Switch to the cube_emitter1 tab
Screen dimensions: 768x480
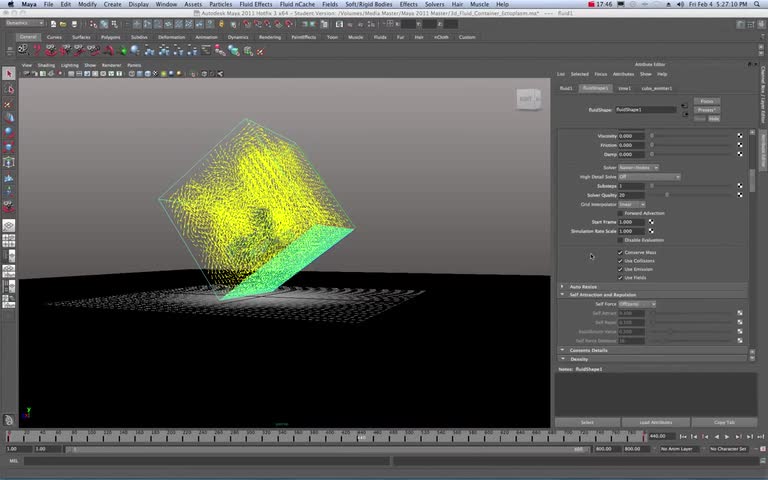[656, 88]
